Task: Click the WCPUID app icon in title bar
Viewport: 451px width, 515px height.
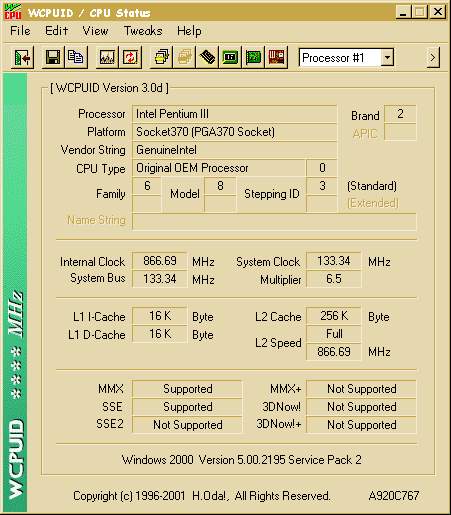Action: [x=13, y=12]
